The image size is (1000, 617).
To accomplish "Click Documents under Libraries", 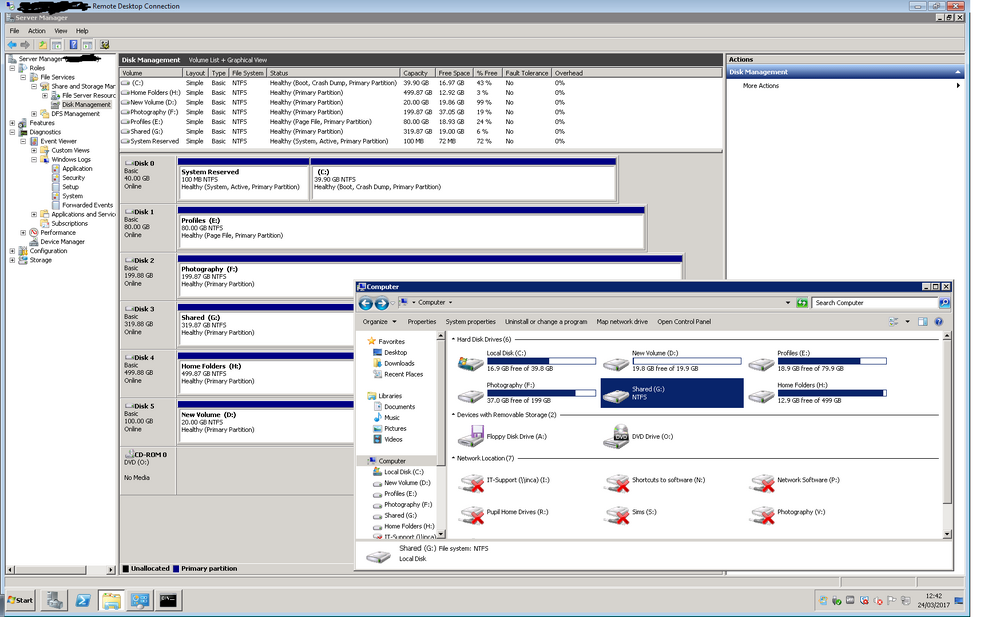I will (x=399, y=406).
